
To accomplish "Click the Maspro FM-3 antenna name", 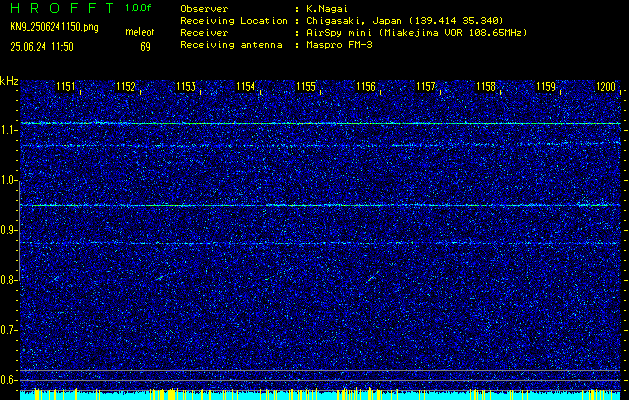I will tap(339, 45).
